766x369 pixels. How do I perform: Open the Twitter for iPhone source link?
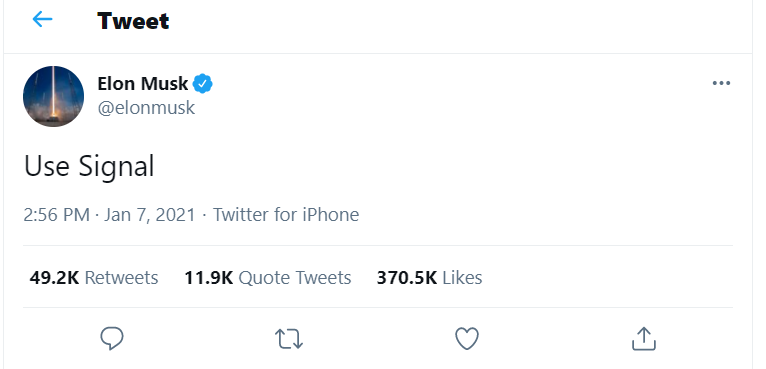pyautogui.click(x=286, y=215)
